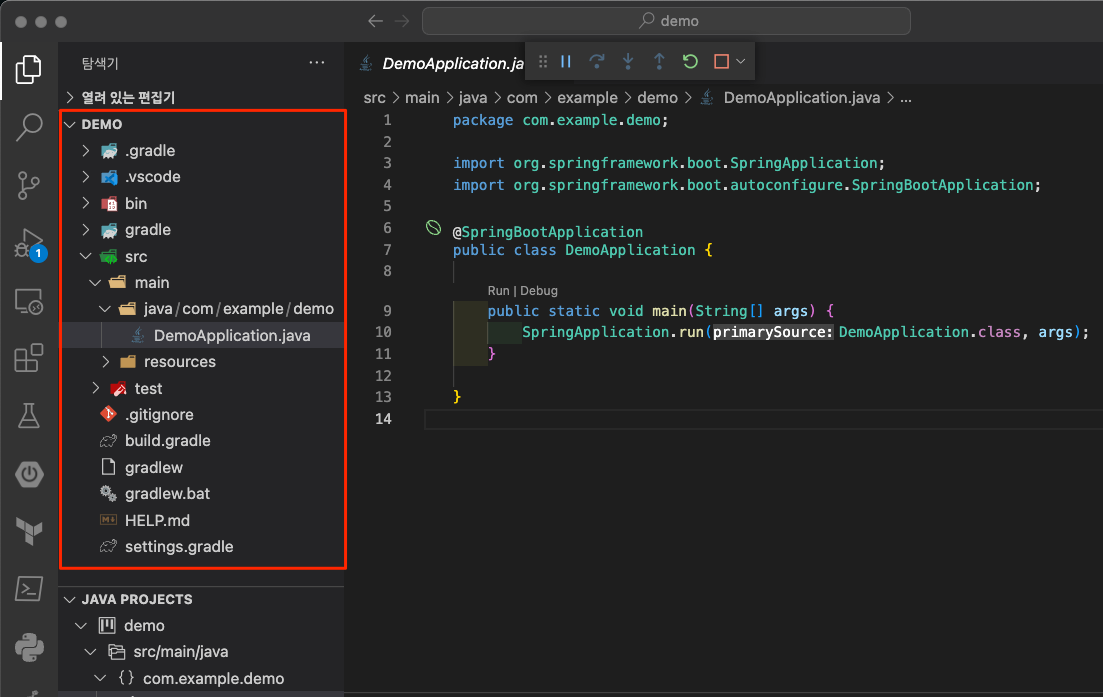The image size is (1103, 697).
Task: Expand the resources folder
Action: coord(203,362)
